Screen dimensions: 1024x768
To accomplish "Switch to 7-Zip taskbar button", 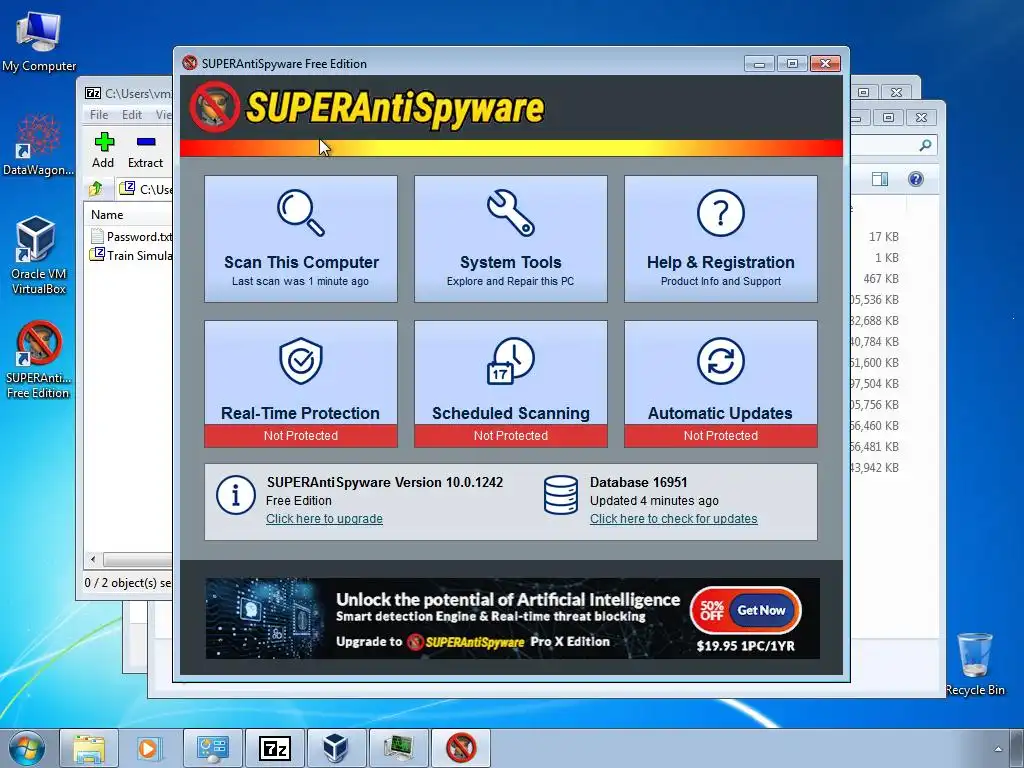I will [x=274, y=748].
